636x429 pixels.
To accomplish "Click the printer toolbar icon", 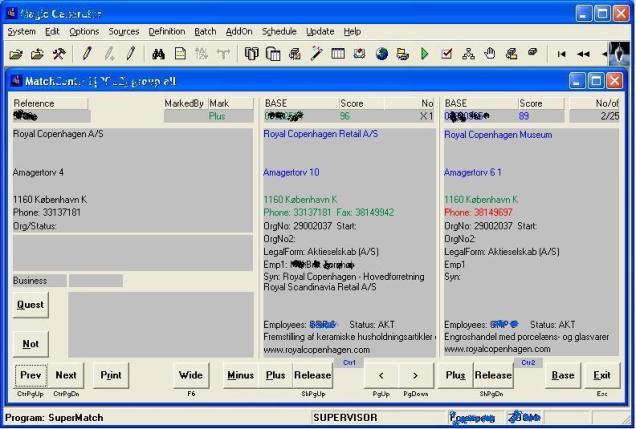I will [403, 54].
